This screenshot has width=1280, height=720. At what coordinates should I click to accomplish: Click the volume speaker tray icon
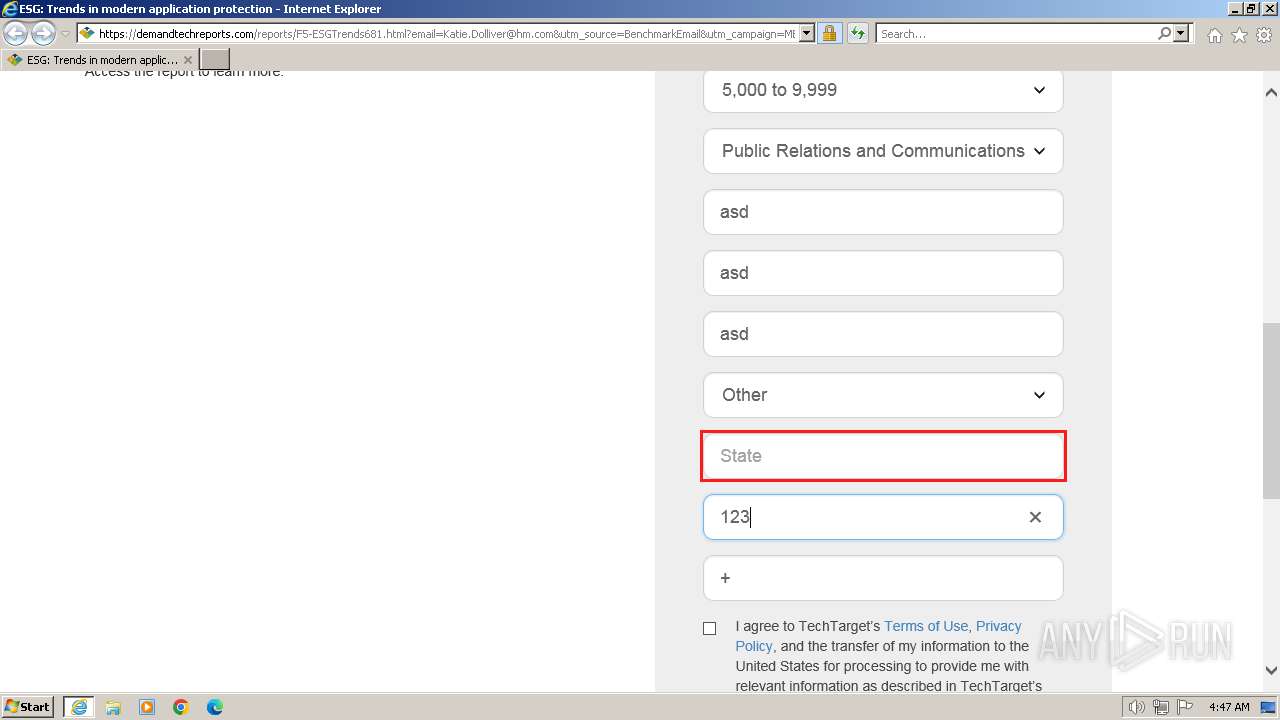click(x=1137, y=707)
